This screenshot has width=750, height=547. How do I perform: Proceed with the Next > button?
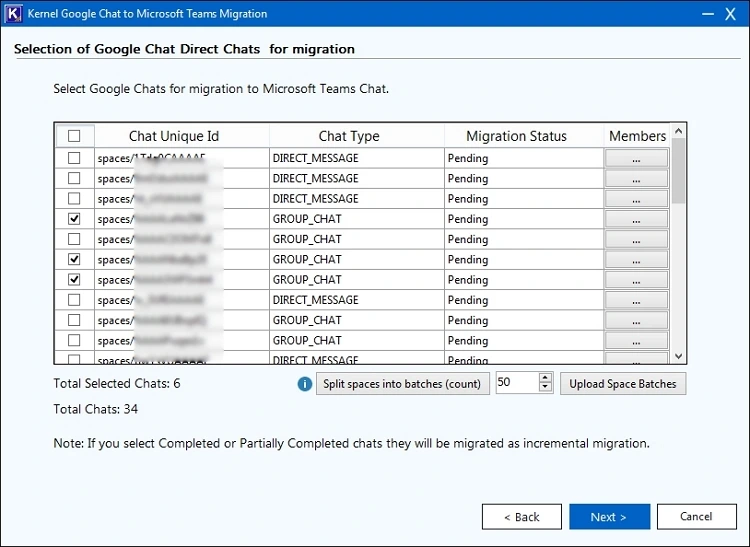(x=609, y=516)
